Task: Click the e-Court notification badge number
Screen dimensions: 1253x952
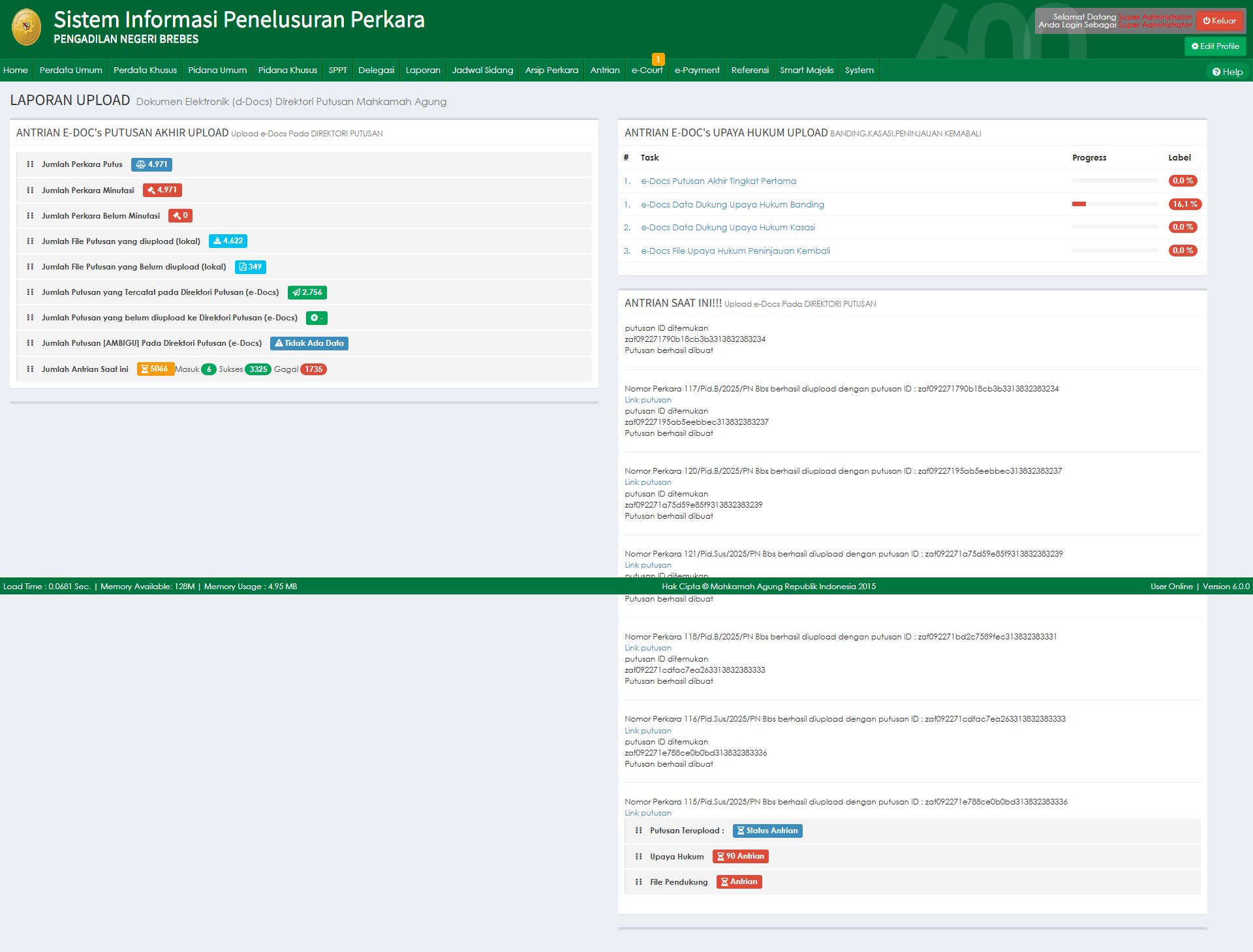Action: point(658,59)
